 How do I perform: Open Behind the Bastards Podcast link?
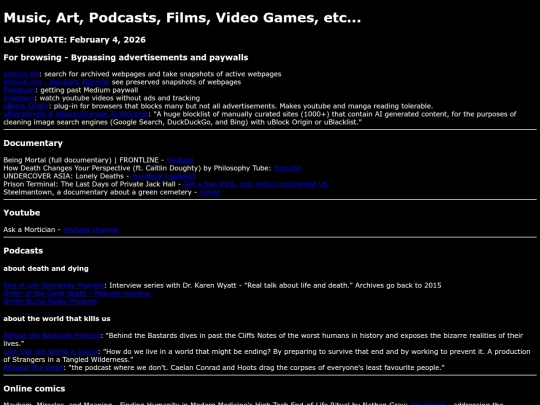point(52,335)
